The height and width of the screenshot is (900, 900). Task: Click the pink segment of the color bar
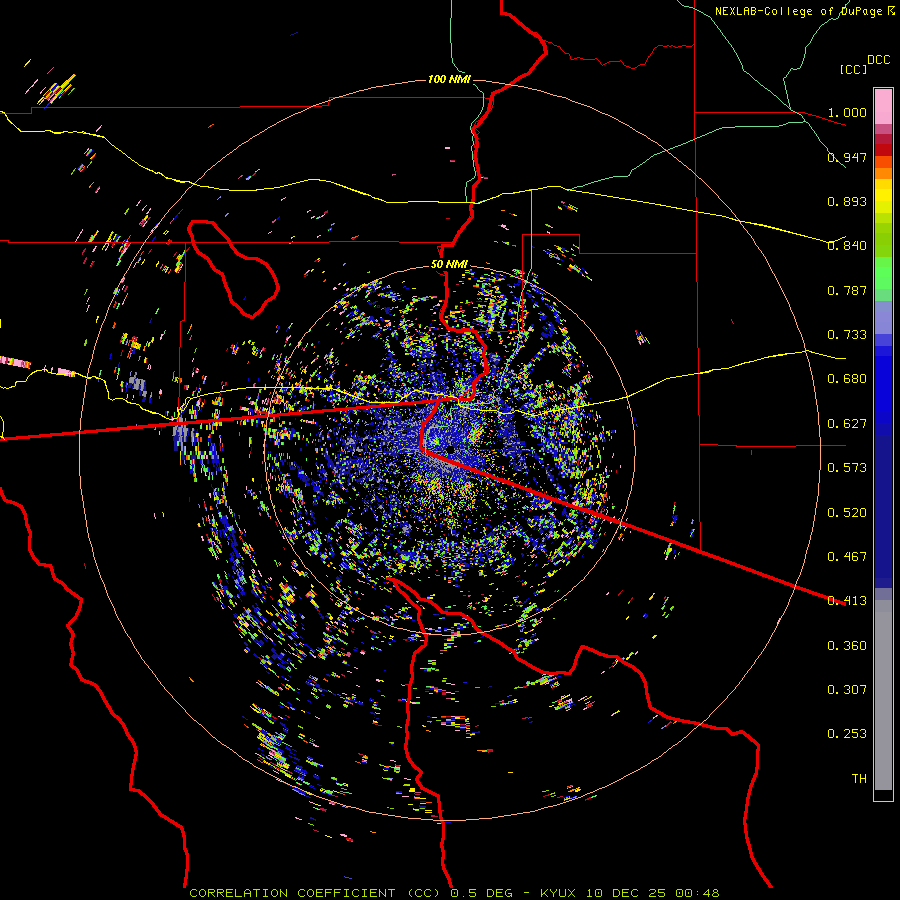[x=883, y=107]
